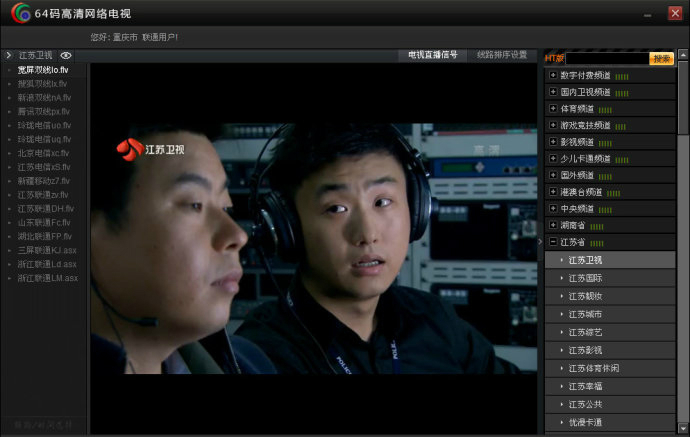The image size is (690, 437).
Task: Click the 64码高清网络电视 app logo
Action: pos(20,13)
